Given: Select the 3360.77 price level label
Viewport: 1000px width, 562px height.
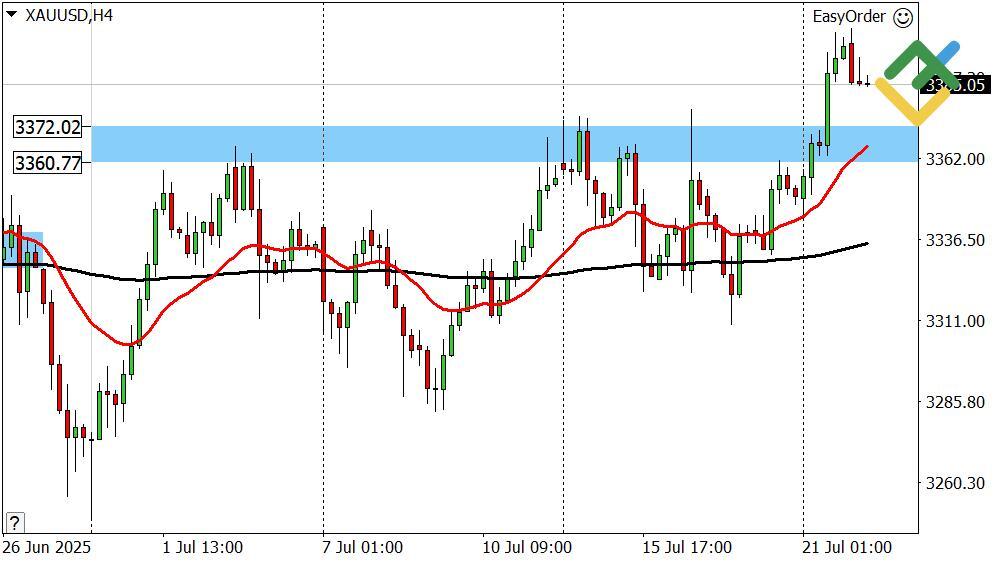Looking at the screenshot, I should 48,163.
